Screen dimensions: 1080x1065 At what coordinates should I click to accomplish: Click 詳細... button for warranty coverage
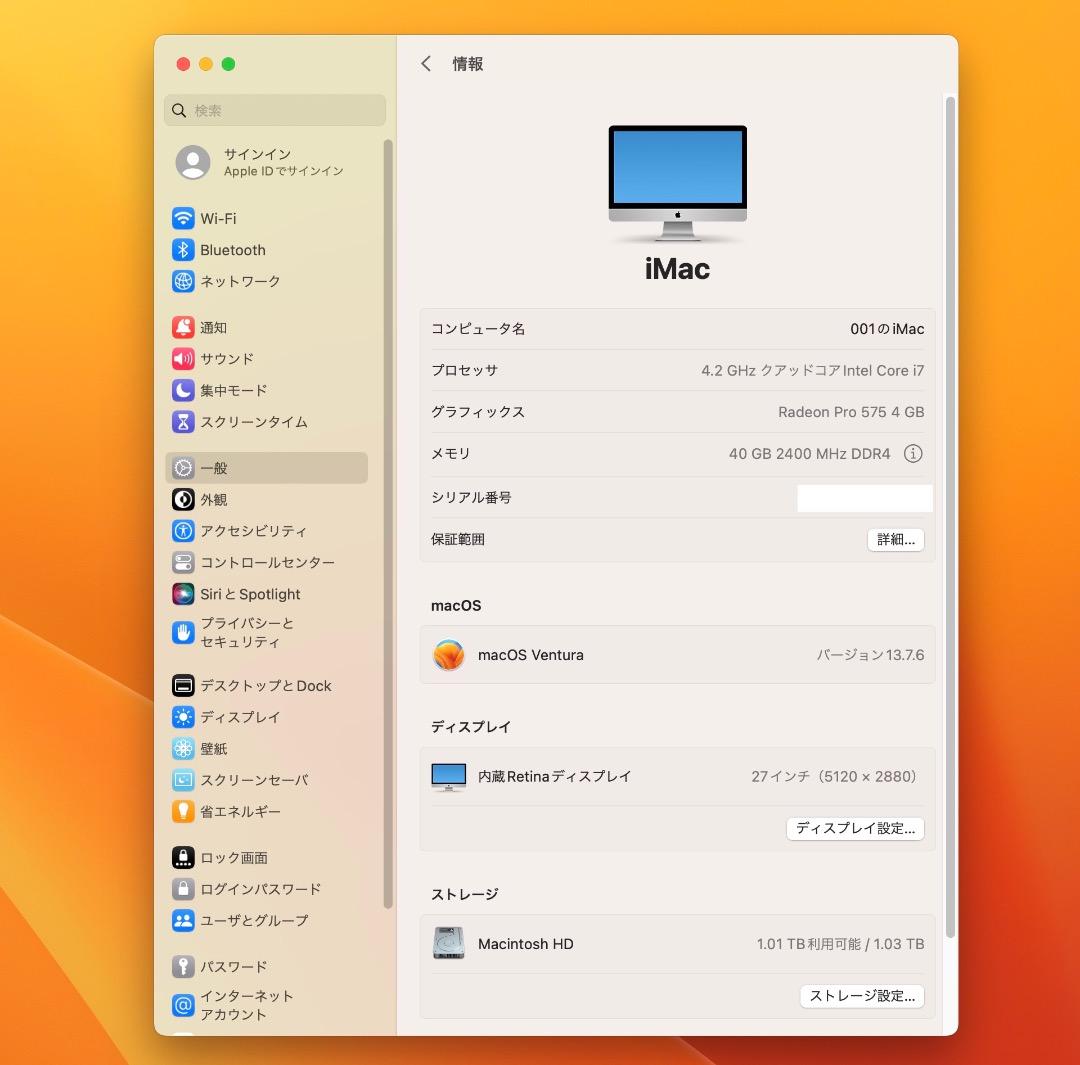pos(895,540)
